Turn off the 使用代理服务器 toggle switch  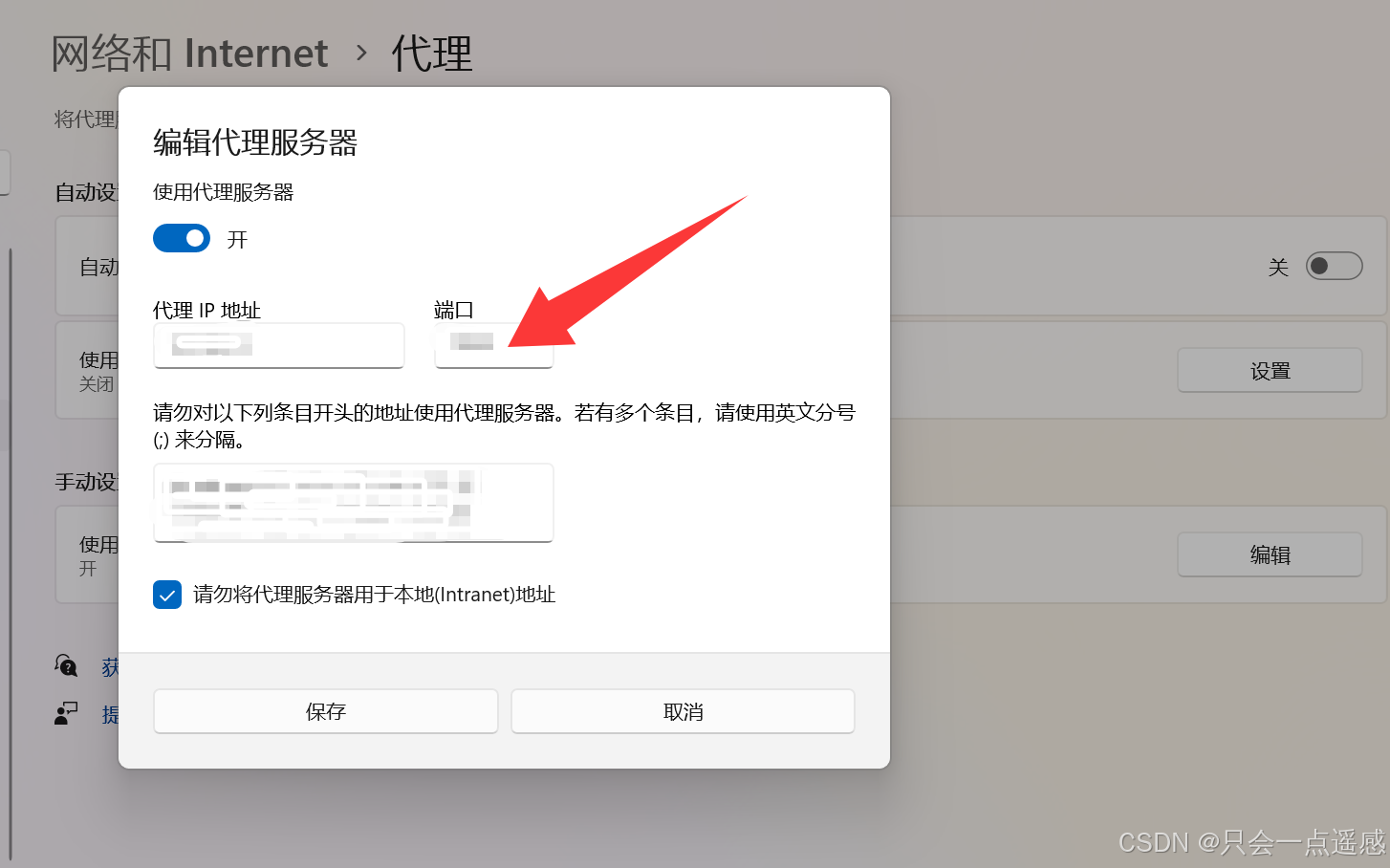182,238
